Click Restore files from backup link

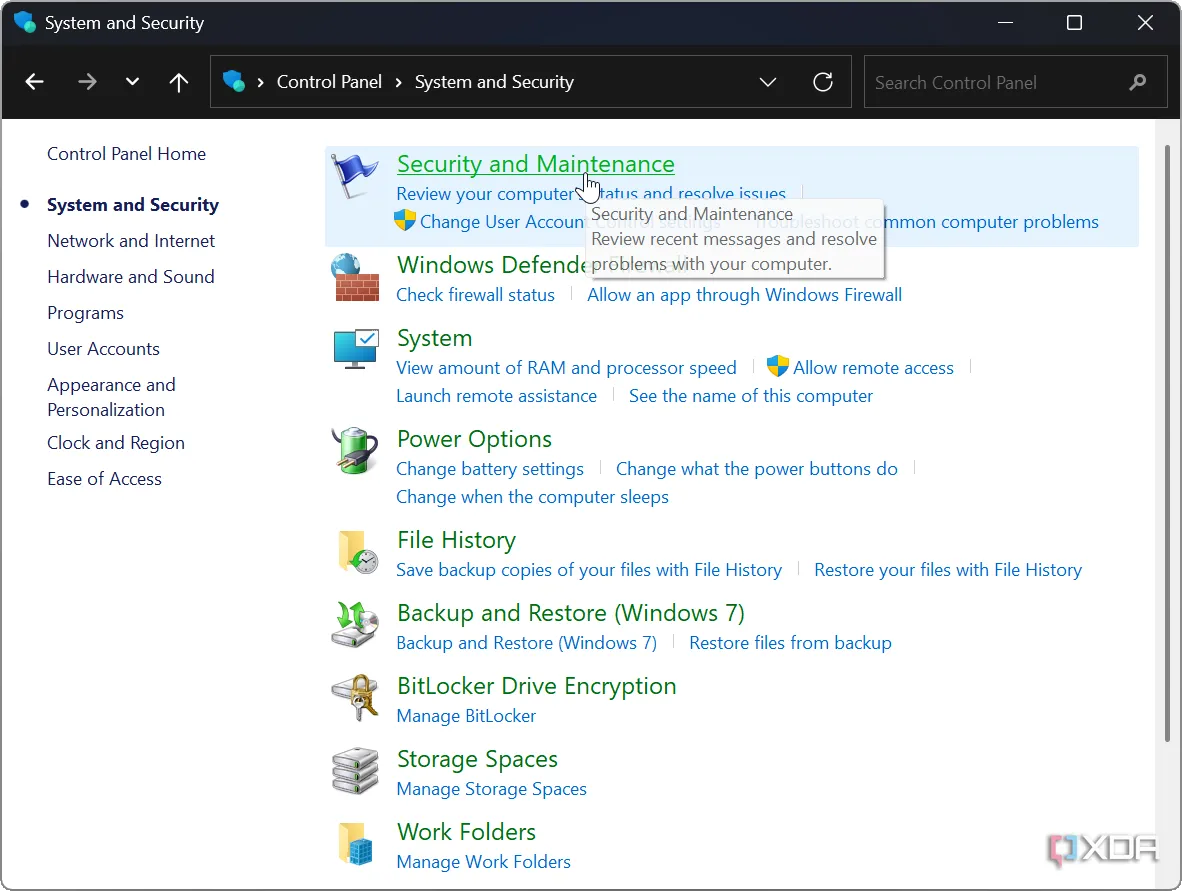coord(791,643)
